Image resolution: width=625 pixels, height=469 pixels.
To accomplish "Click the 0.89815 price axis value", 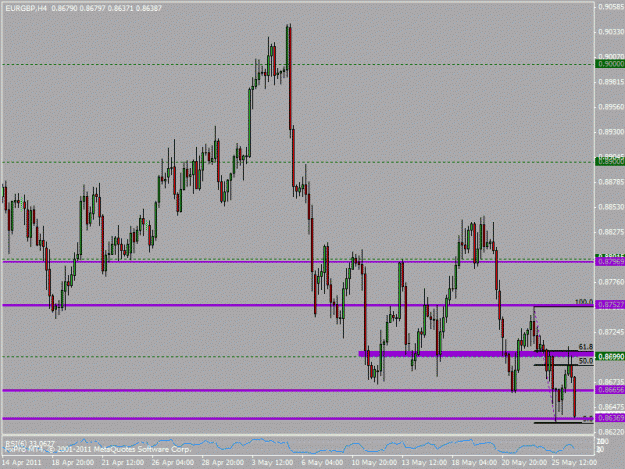I will pos(611,82).
